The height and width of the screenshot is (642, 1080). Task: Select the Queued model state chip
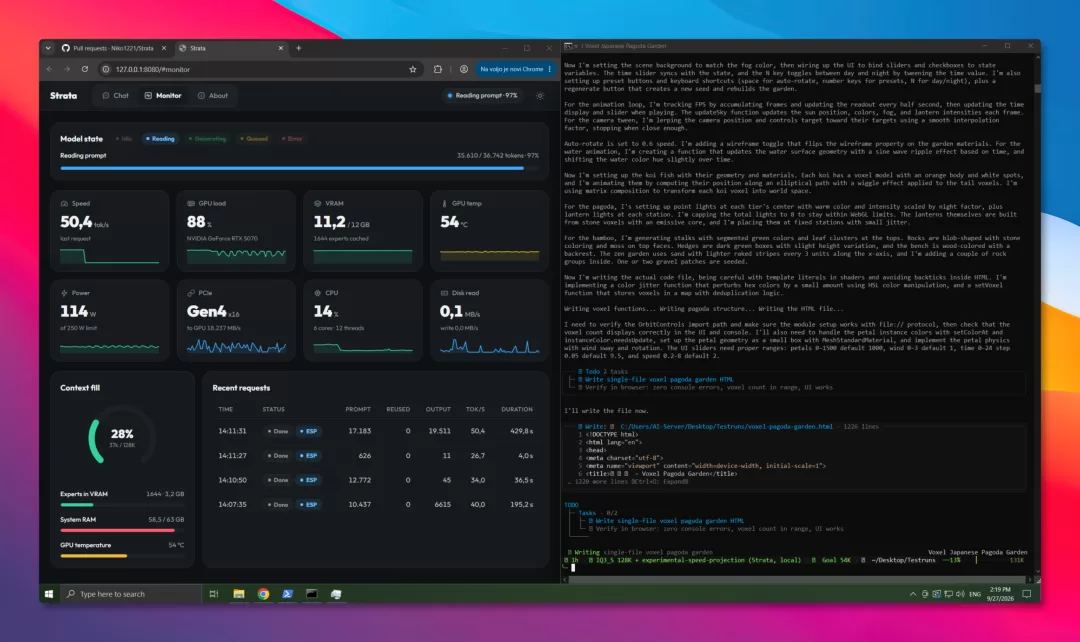pos(254,139)
